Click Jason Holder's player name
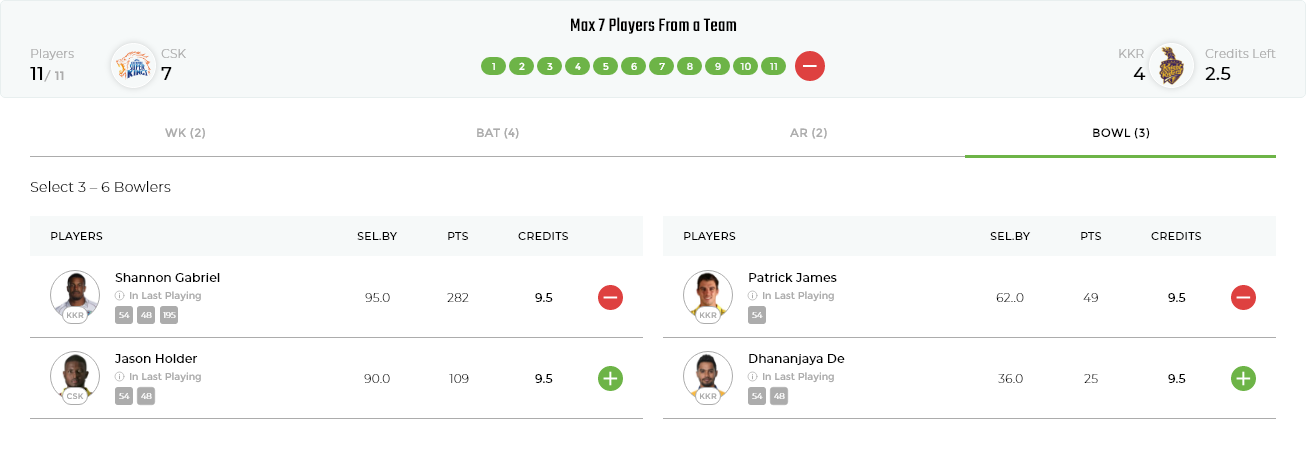1306x449 pixels. [156, 359]
